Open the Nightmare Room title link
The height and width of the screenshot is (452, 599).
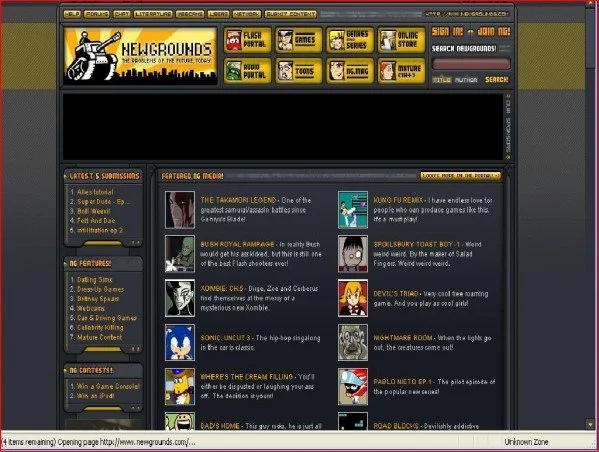click(403, 338)
